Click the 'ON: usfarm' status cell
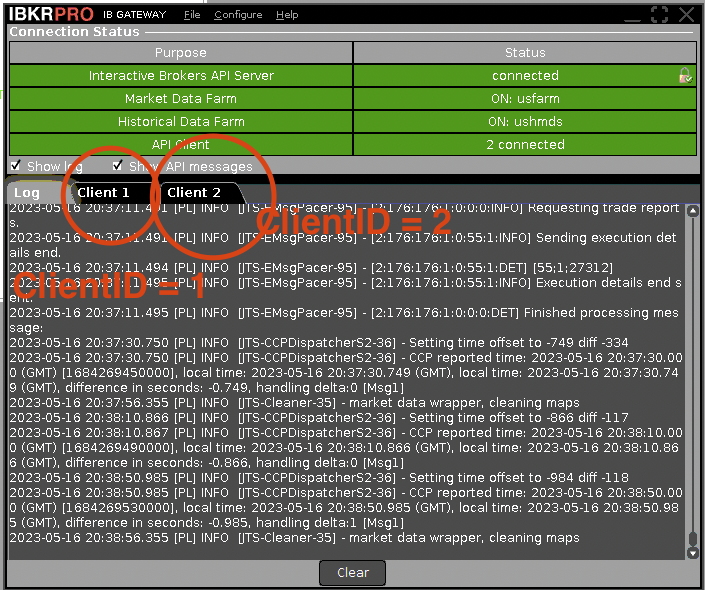The height and width of the screenshot is (590, 705). pos(525,98)
